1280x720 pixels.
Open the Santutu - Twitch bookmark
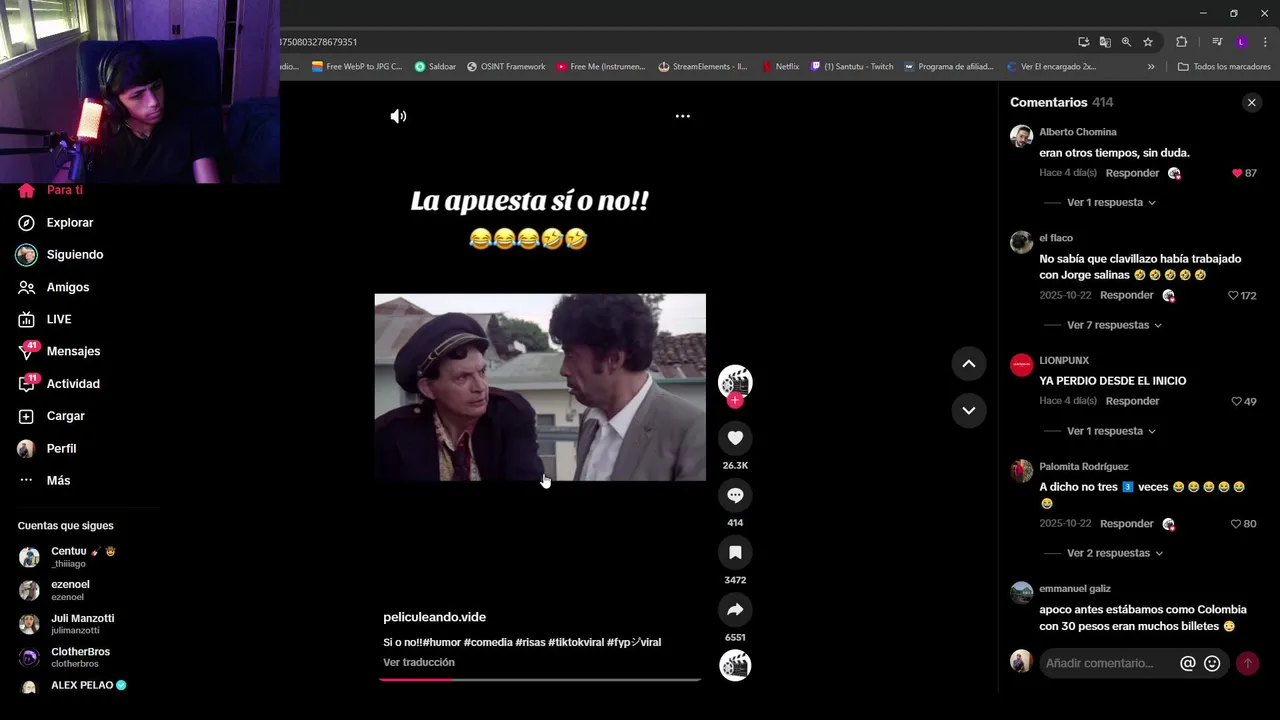(852, 67)
